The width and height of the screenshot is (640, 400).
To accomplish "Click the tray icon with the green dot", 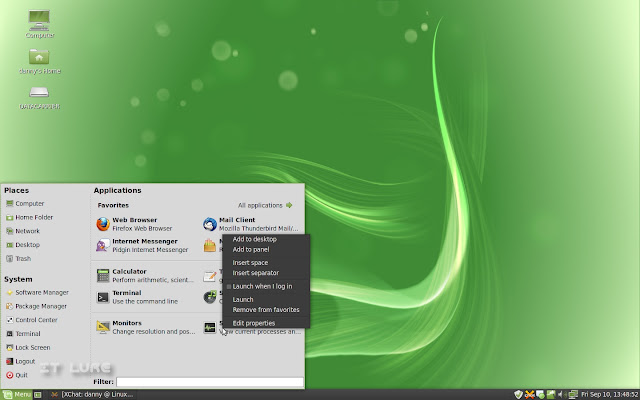I will 540,394.
